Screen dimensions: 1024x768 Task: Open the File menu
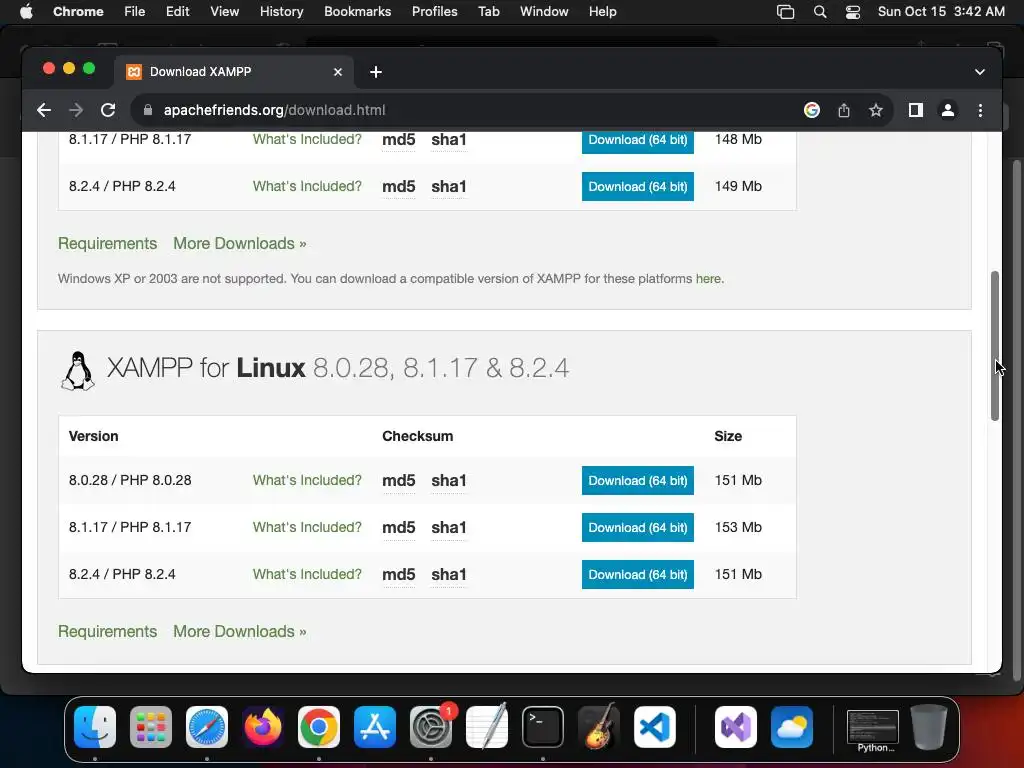tap(135, 12)
